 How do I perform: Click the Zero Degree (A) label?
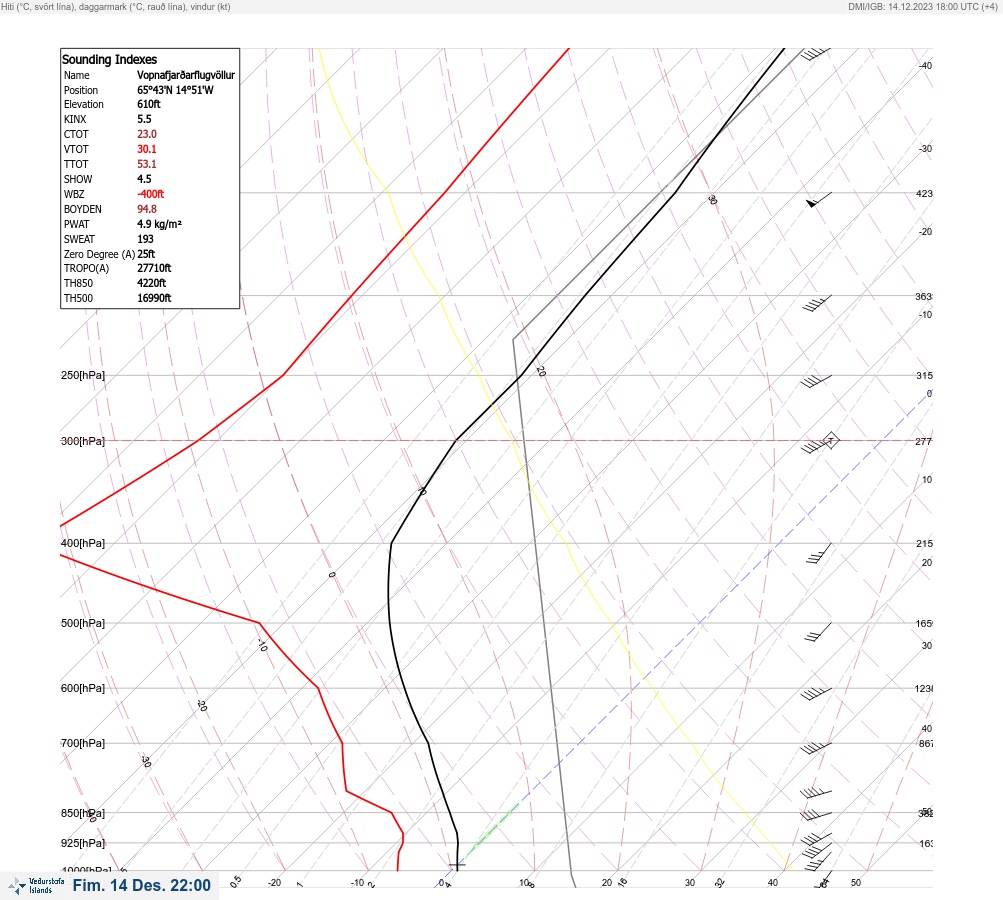coord(99,254)
